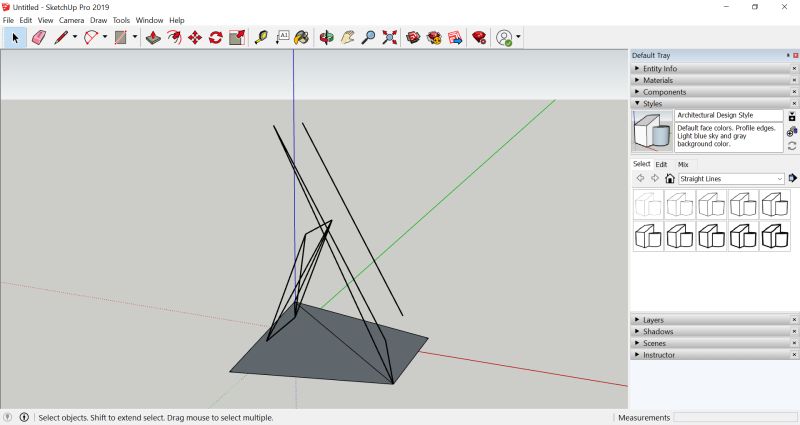Open the Camera menu
The height and width of the screenshot is (425, 800).
click(71, 20)
